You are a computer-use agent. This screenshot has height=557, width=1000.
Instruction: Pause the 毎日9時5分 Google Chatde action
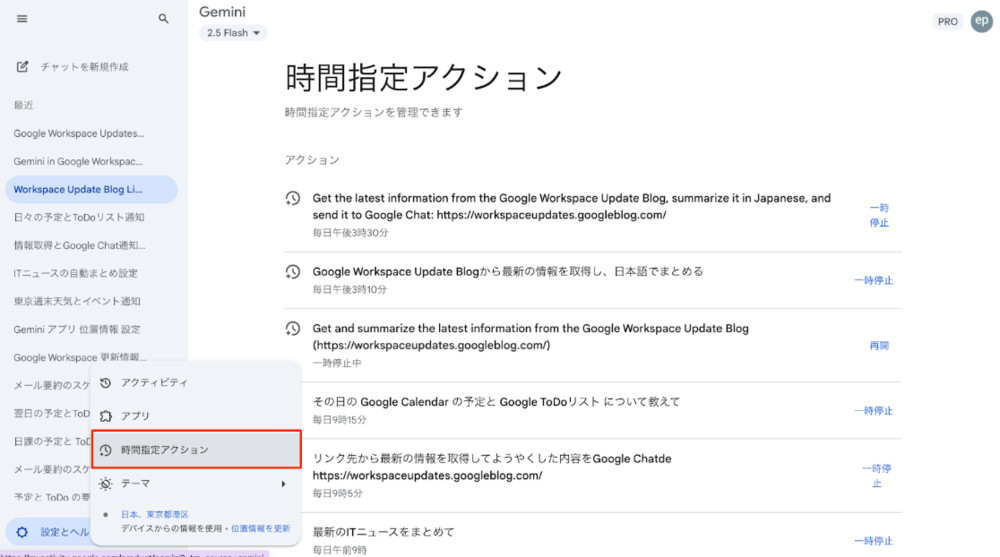coord(877,476)
